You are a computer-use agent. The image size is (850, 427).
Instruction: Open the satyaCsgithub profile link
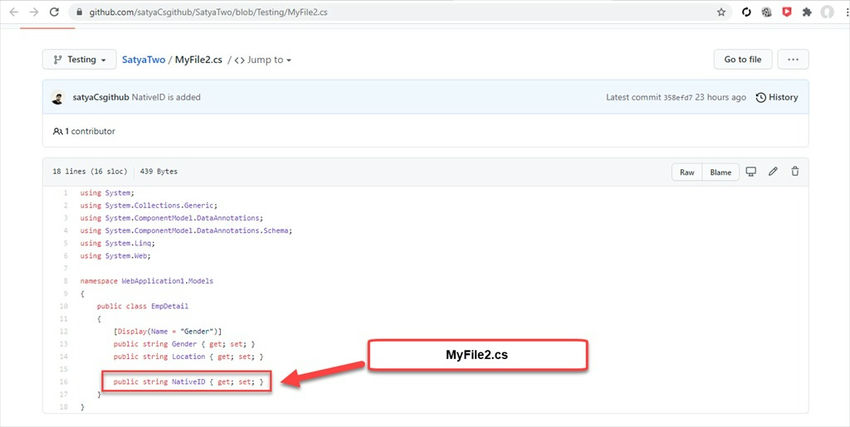click(101, 98)
